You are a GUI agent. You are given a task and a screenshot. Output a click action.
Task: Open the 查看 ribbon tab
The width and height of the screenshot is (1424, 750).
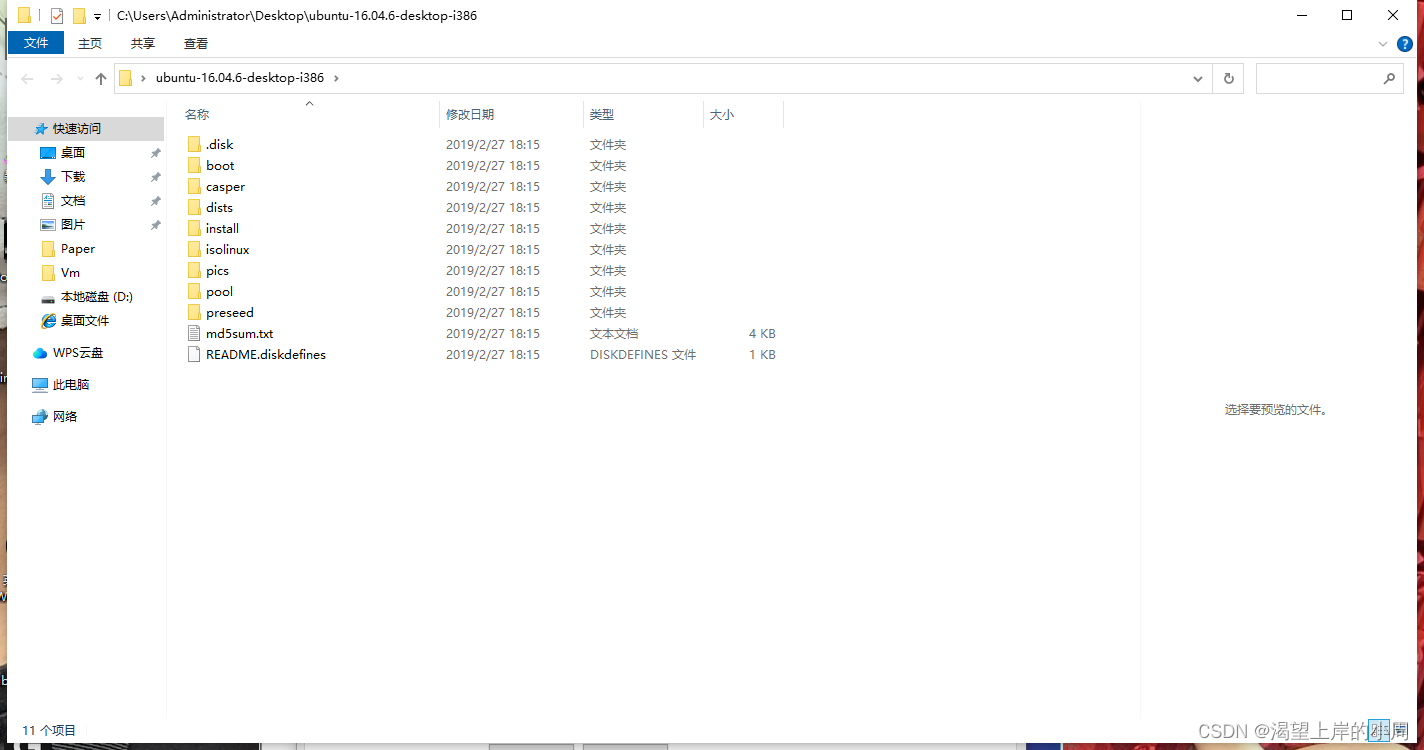tap(196, 43)
